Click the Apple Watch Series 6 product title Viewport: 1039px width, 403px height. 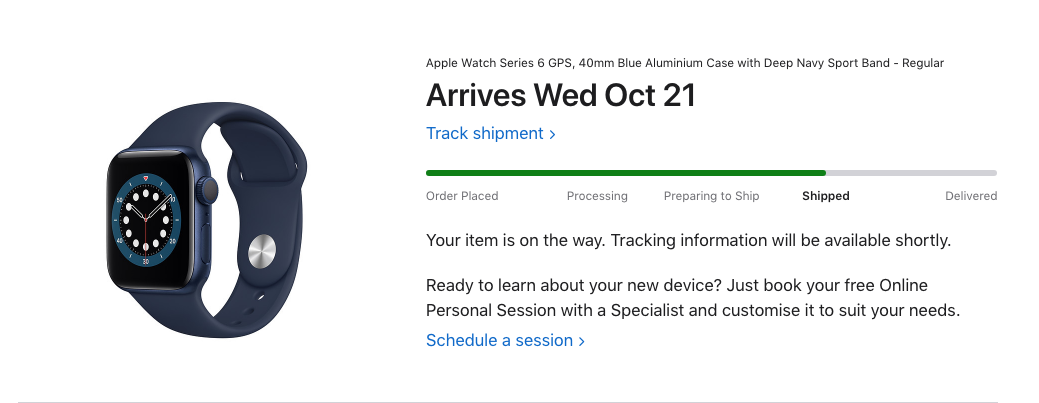(684, 63)
